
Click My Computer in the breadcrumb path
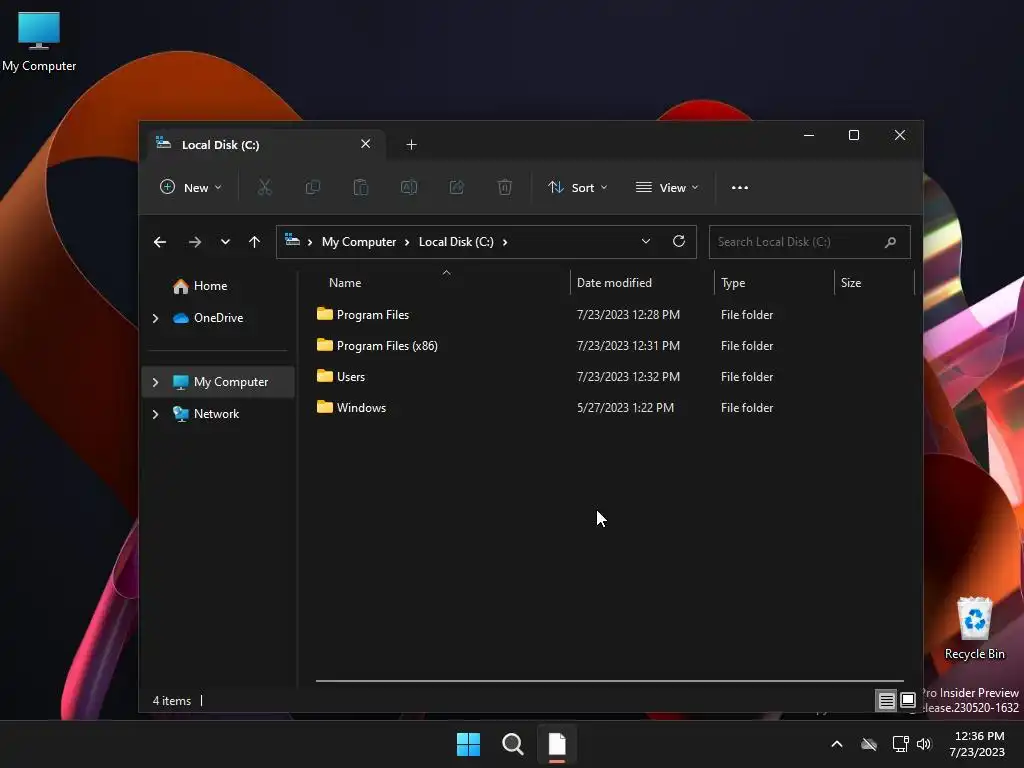pyautogui.click(x=359, y=242)
